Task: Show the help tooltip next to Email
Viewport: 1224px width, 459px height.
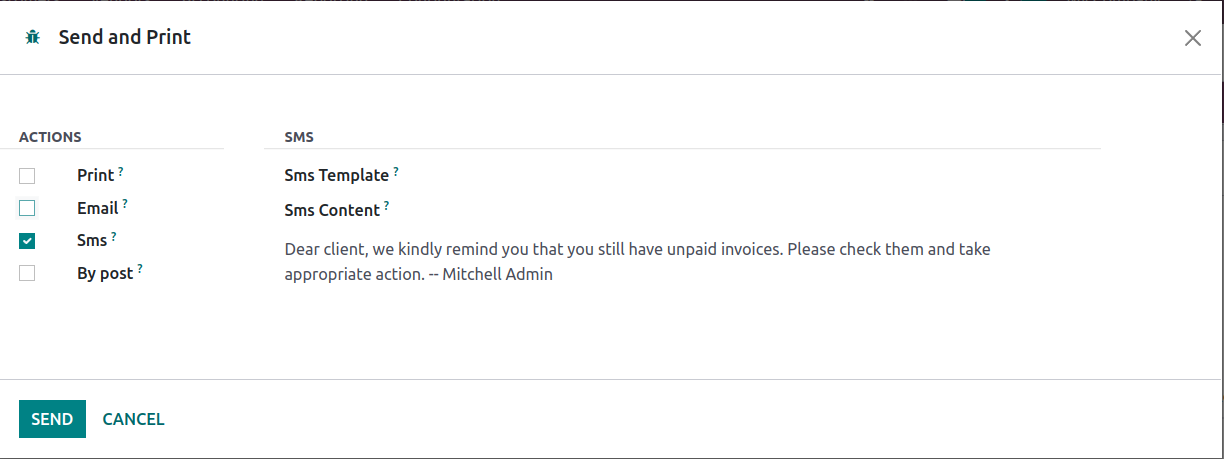Action: point(125,204)
